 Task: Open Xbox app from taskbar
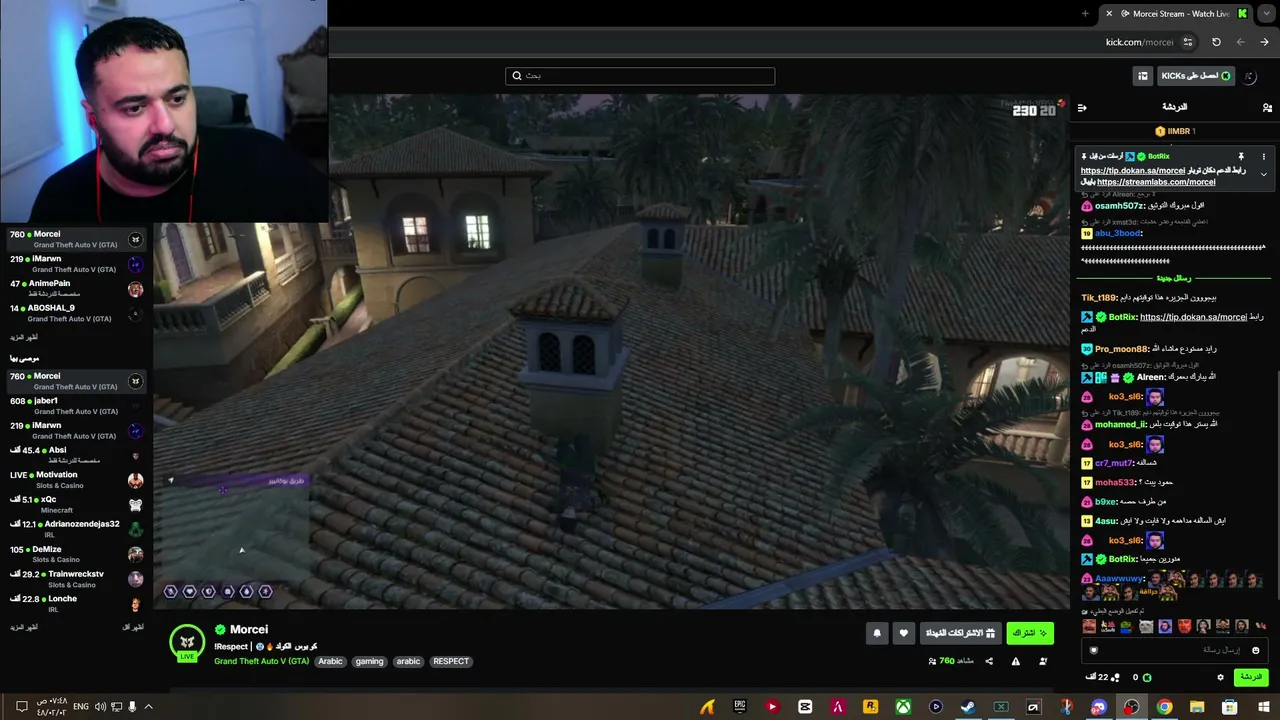[x=903, y=707]
